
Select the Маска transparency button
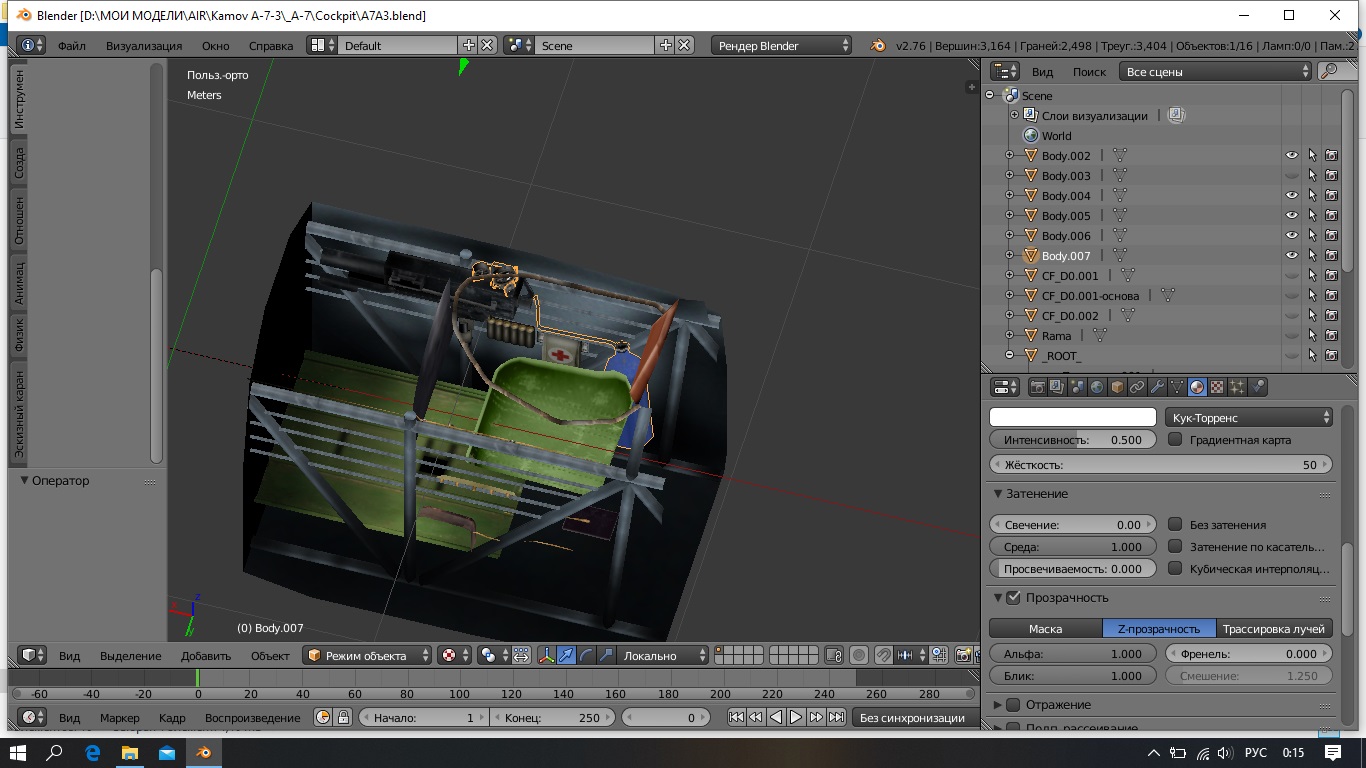(x=1045, y=629)
